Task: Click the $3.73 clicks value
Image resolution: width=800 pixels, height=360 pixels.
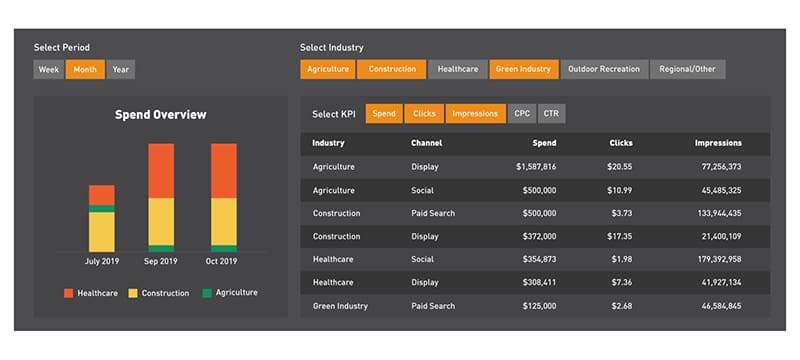Action: click(622, 213)
